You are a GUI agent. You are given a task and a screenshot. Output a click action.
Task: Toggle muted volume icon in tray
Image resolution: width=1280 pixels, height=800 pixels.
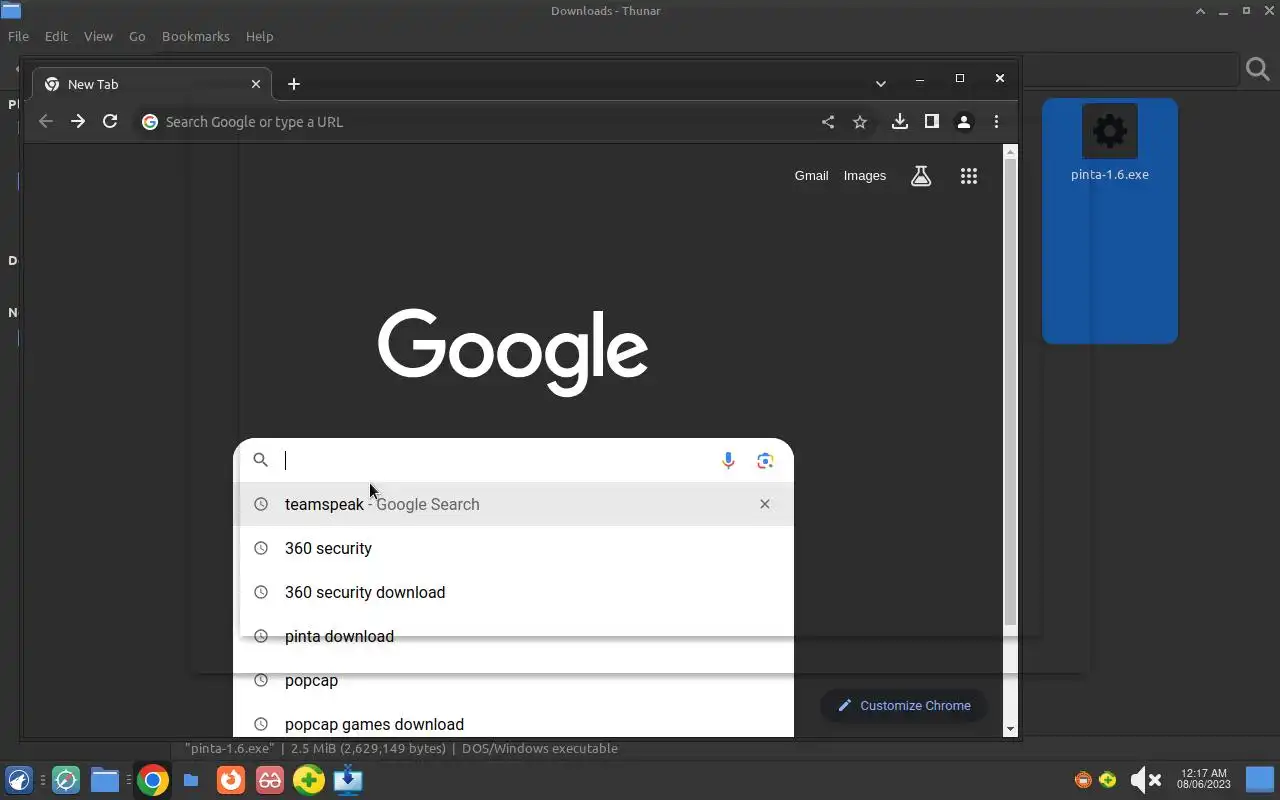tap(1145, 780)
